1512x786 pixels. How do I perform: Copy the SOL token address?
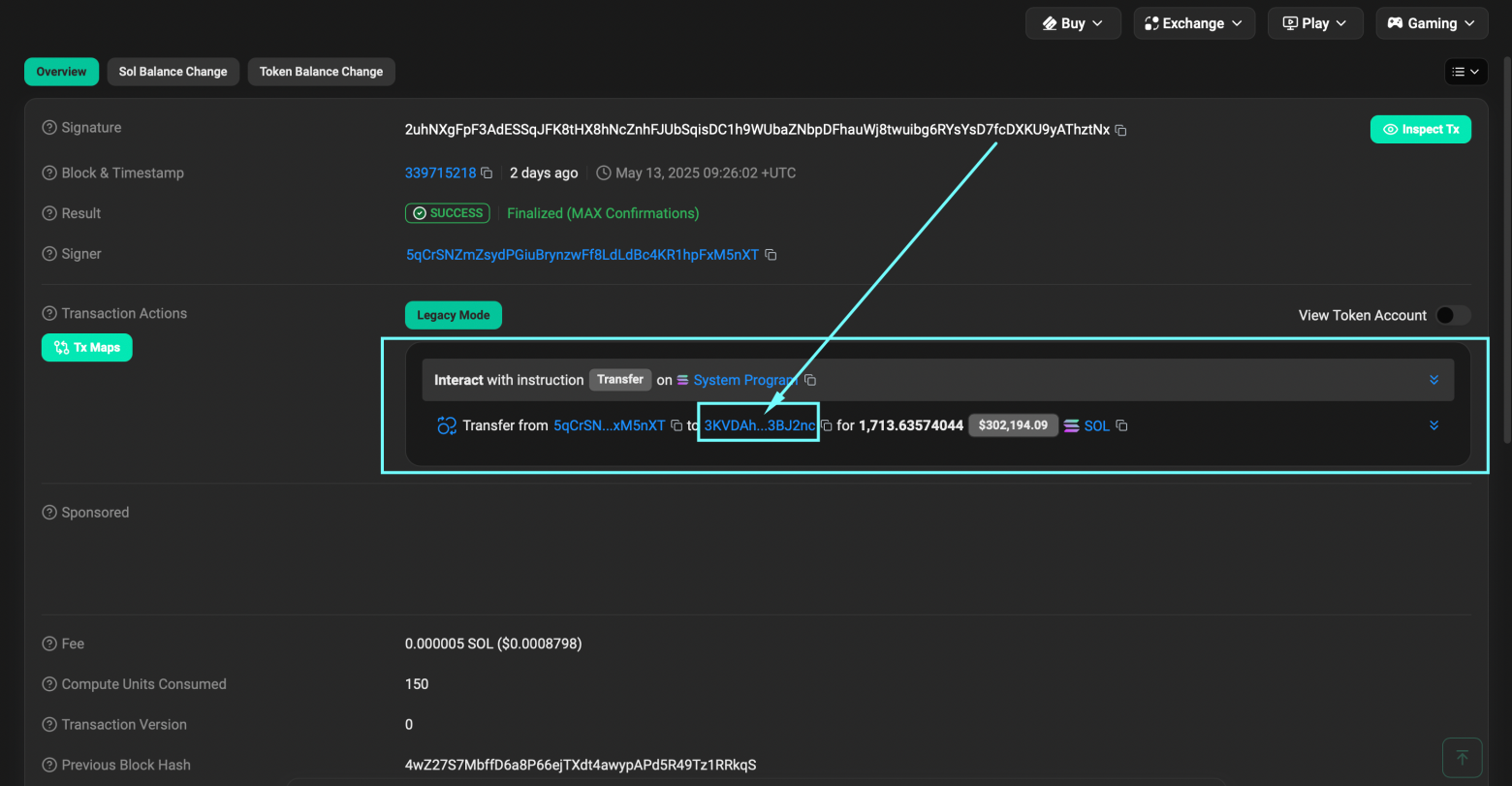1121,425
